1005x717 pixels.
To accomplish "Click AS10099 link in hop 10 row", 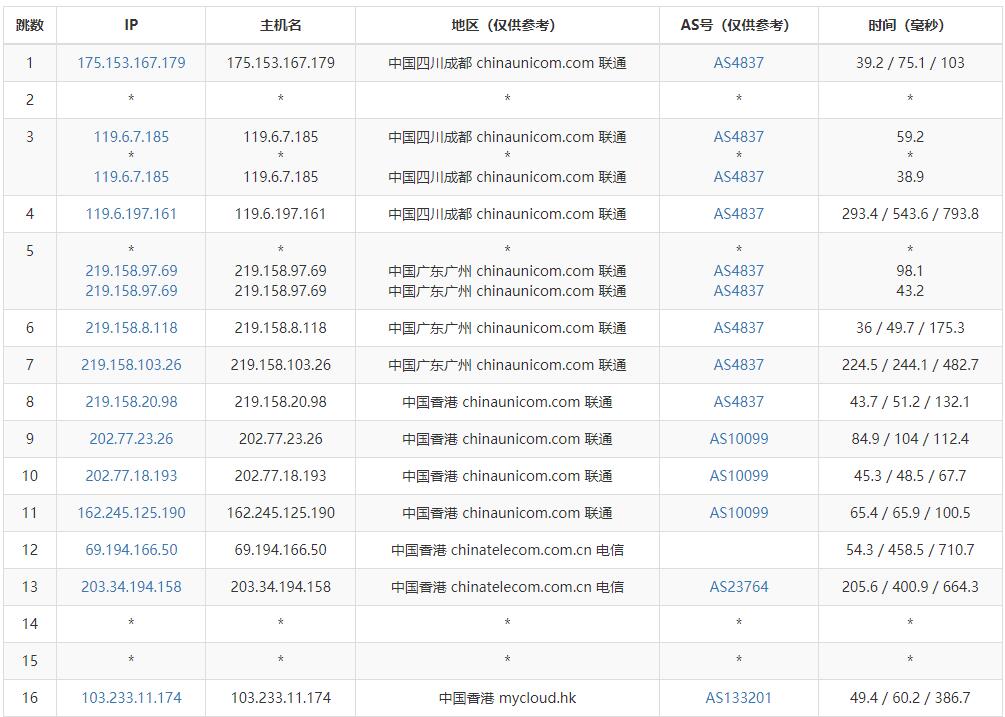I will [738, 476].
